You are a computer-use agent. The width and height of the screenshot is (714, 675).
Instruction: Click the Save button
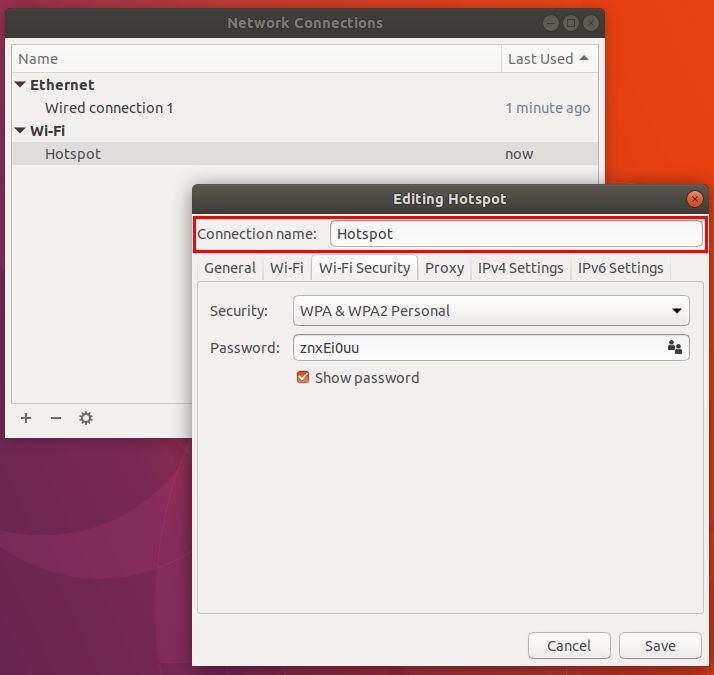click(x=660, y=645)
